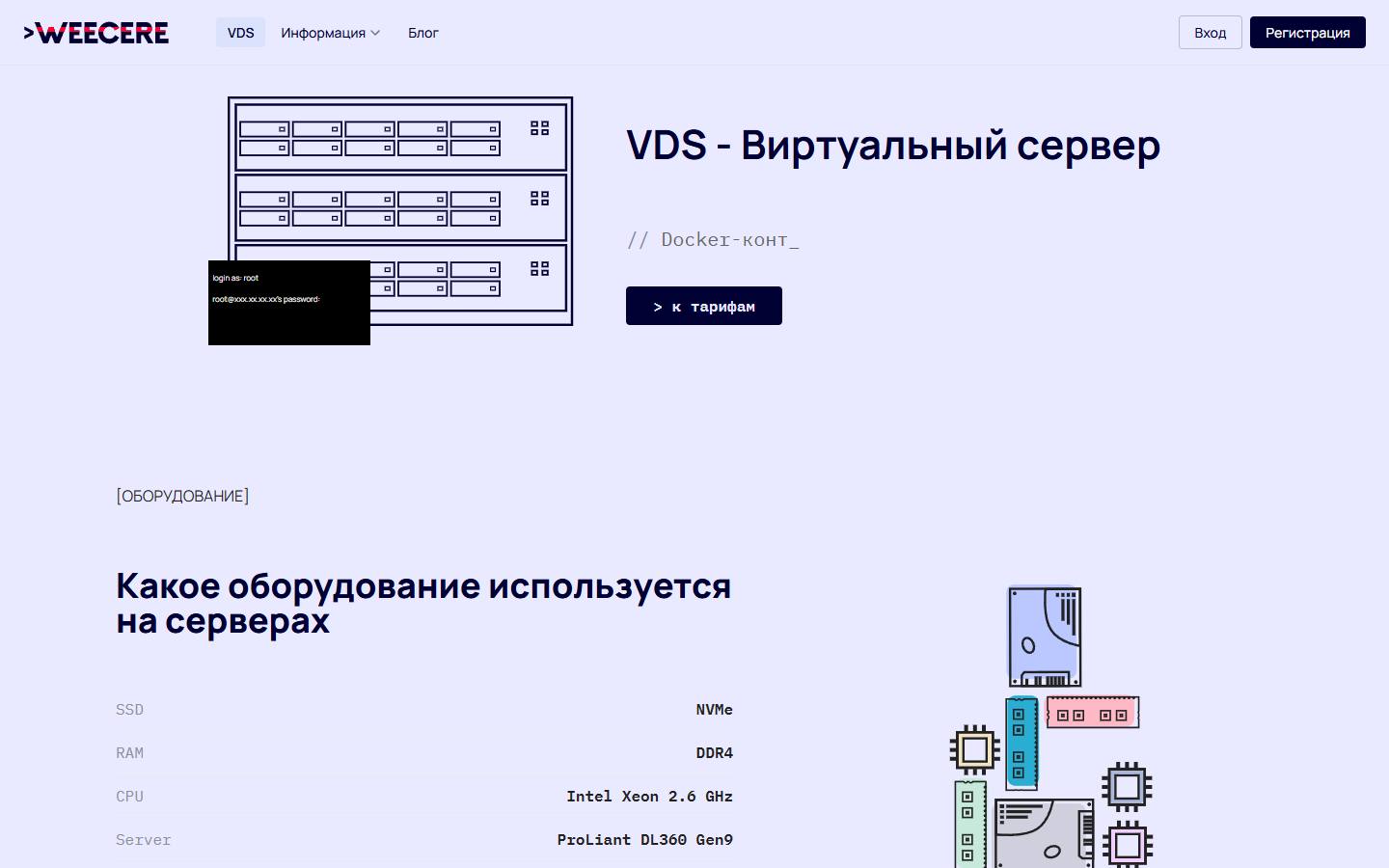Screen dimensions: 1389x868
Task: Go to the Блог page
Action: (x=422, y=33)
